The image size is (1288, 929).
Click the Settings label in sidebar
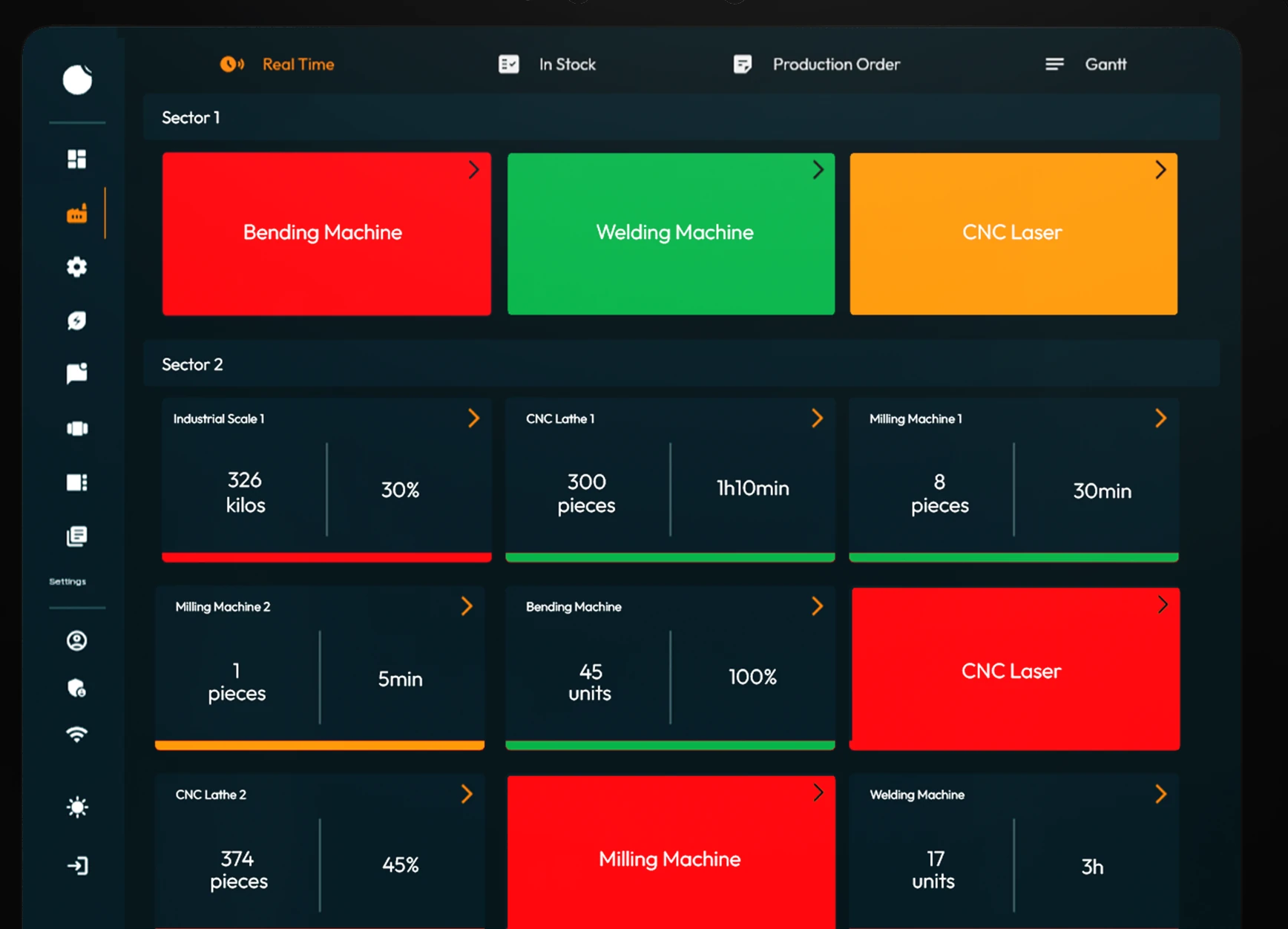point(68,581)
